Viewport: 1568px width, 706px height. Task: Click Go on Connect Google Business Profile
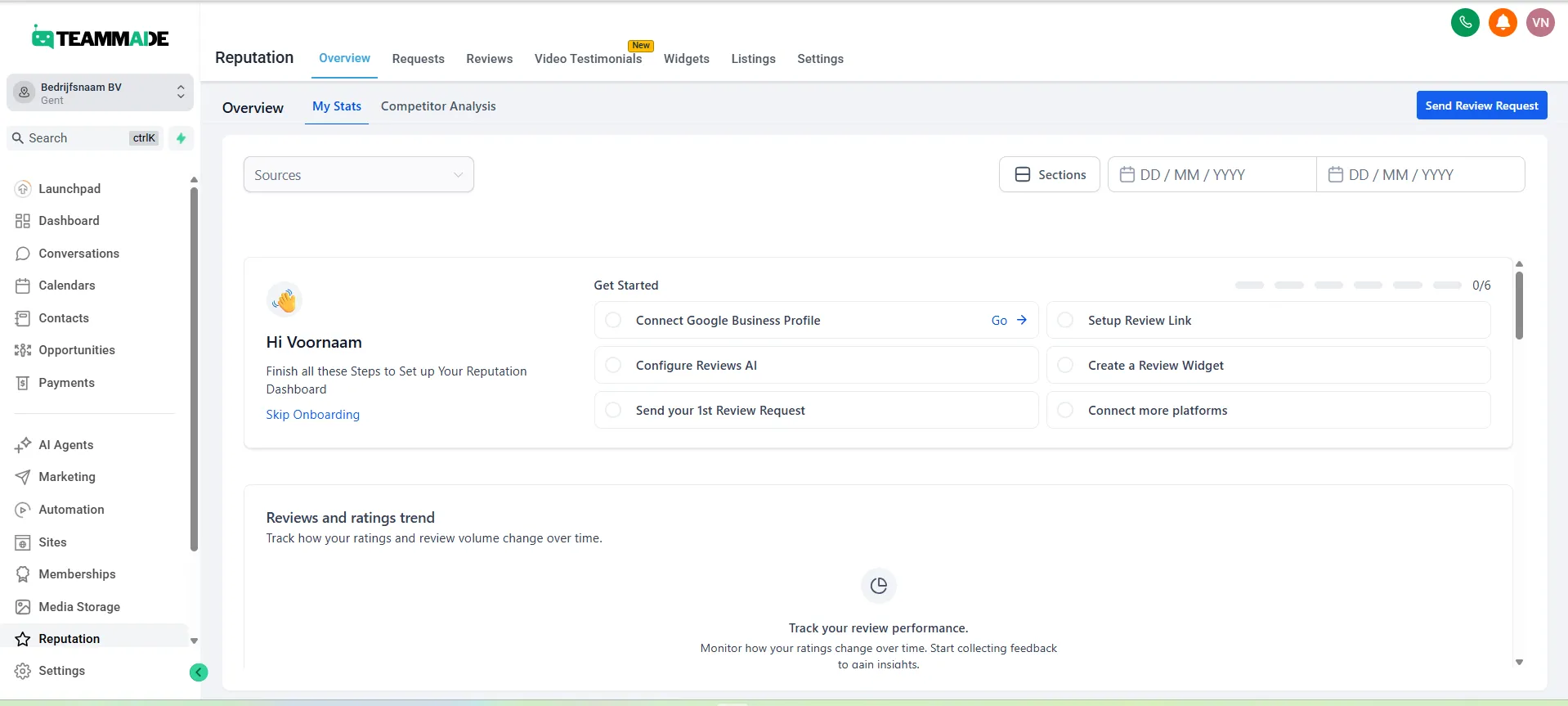tap(1009, 320)
